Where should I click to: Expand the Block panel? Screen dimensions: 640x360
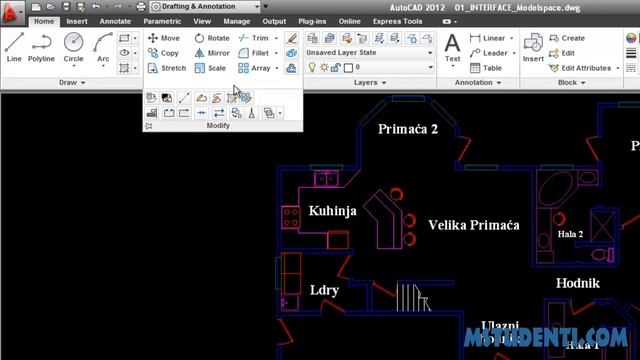pos(571,83)
